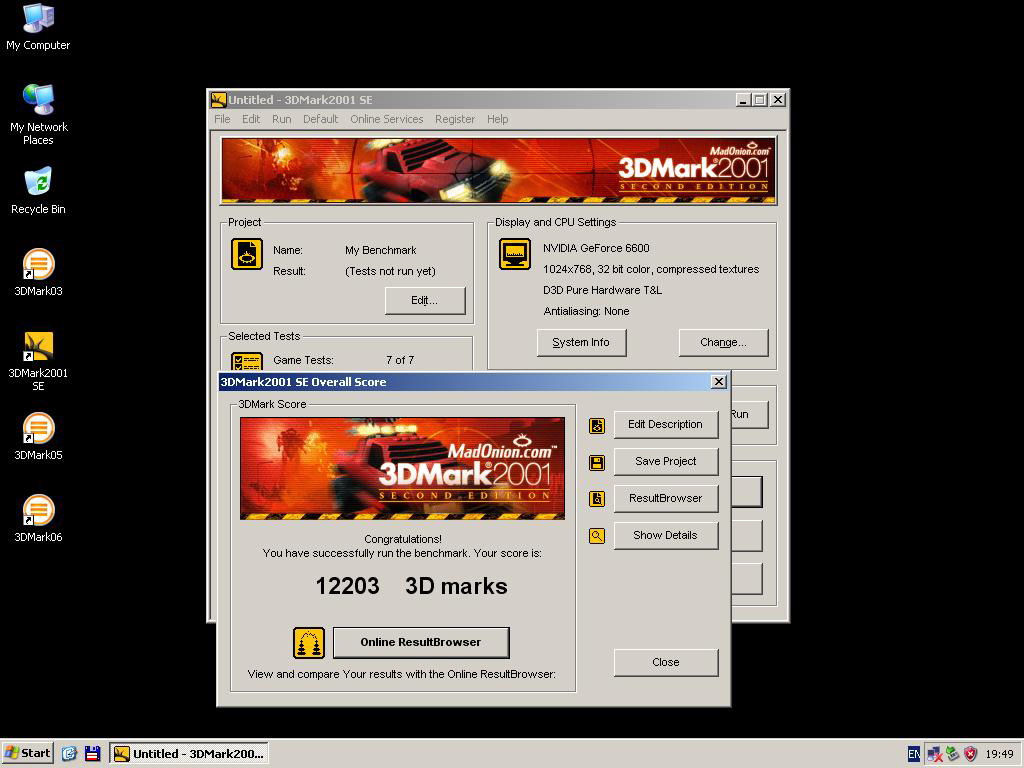The height and width of the screenshot is (768, 1024).
Task: Click the score dialog 3DMark2001 banner image
Action: point(402,469)
